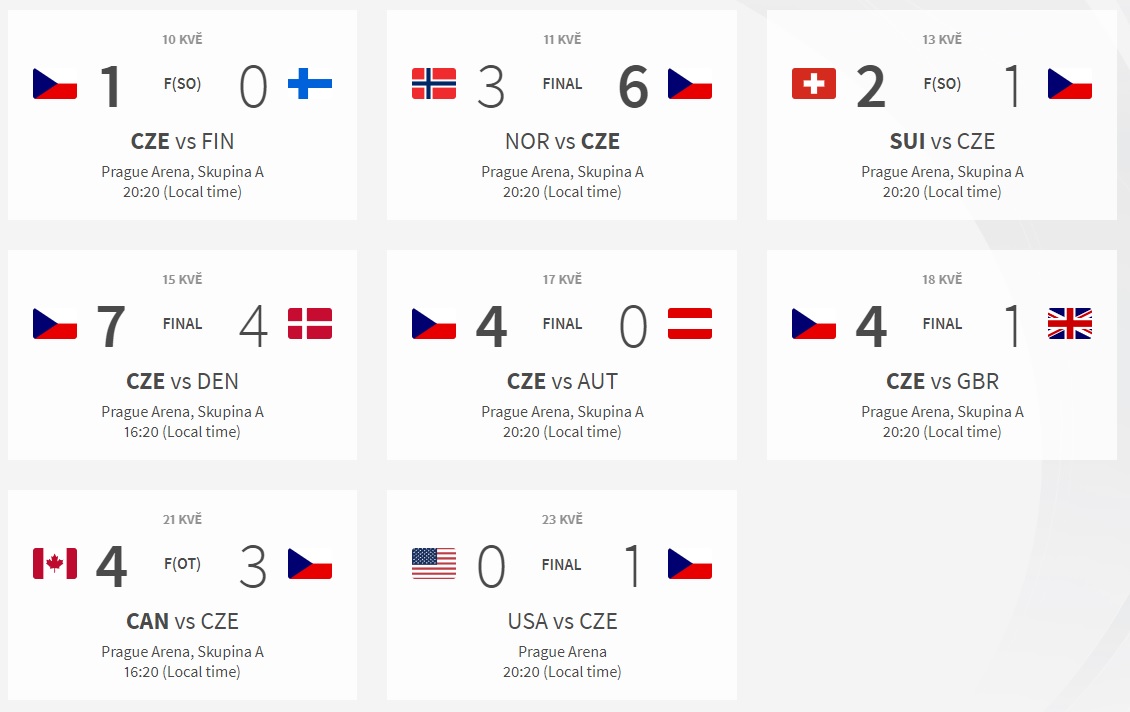Open the CZE vs FIN match title
The width and height of the screenshot is (1130, 712).
tap(182, 141)
